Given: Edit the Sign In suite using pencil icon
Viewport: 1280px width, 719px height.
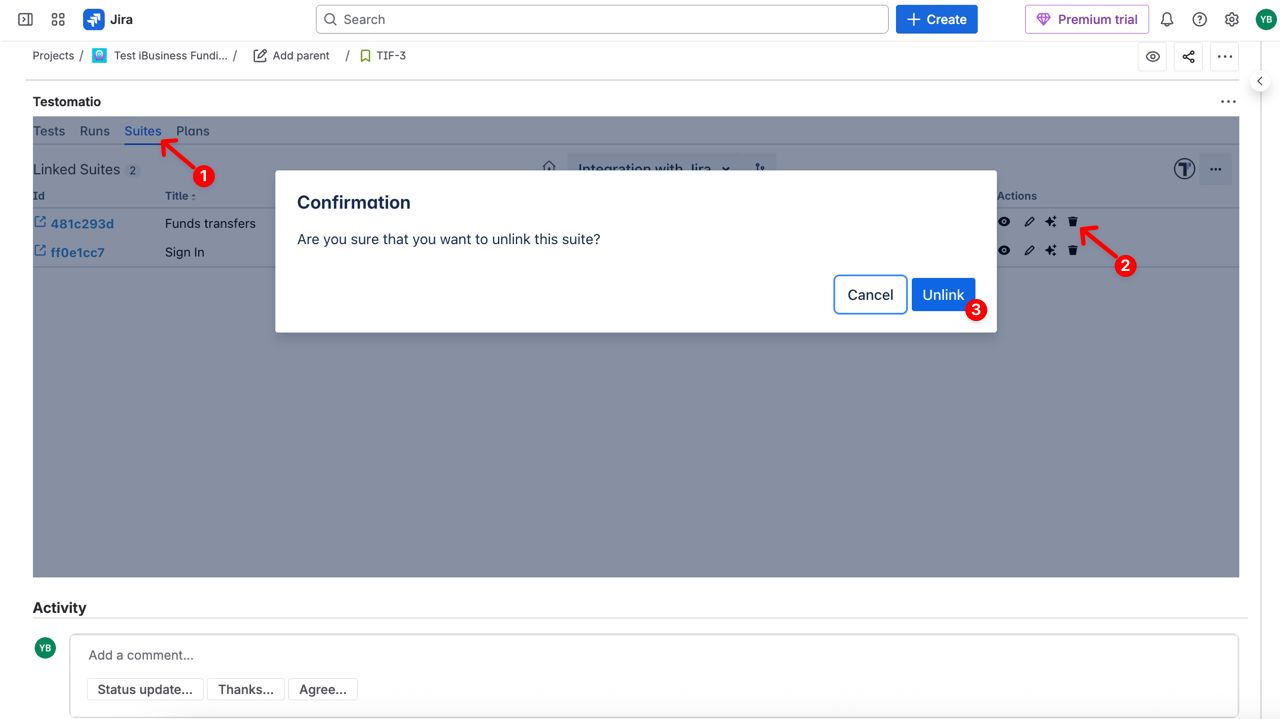Looking at the screenshot, I should coord(1029,251).
